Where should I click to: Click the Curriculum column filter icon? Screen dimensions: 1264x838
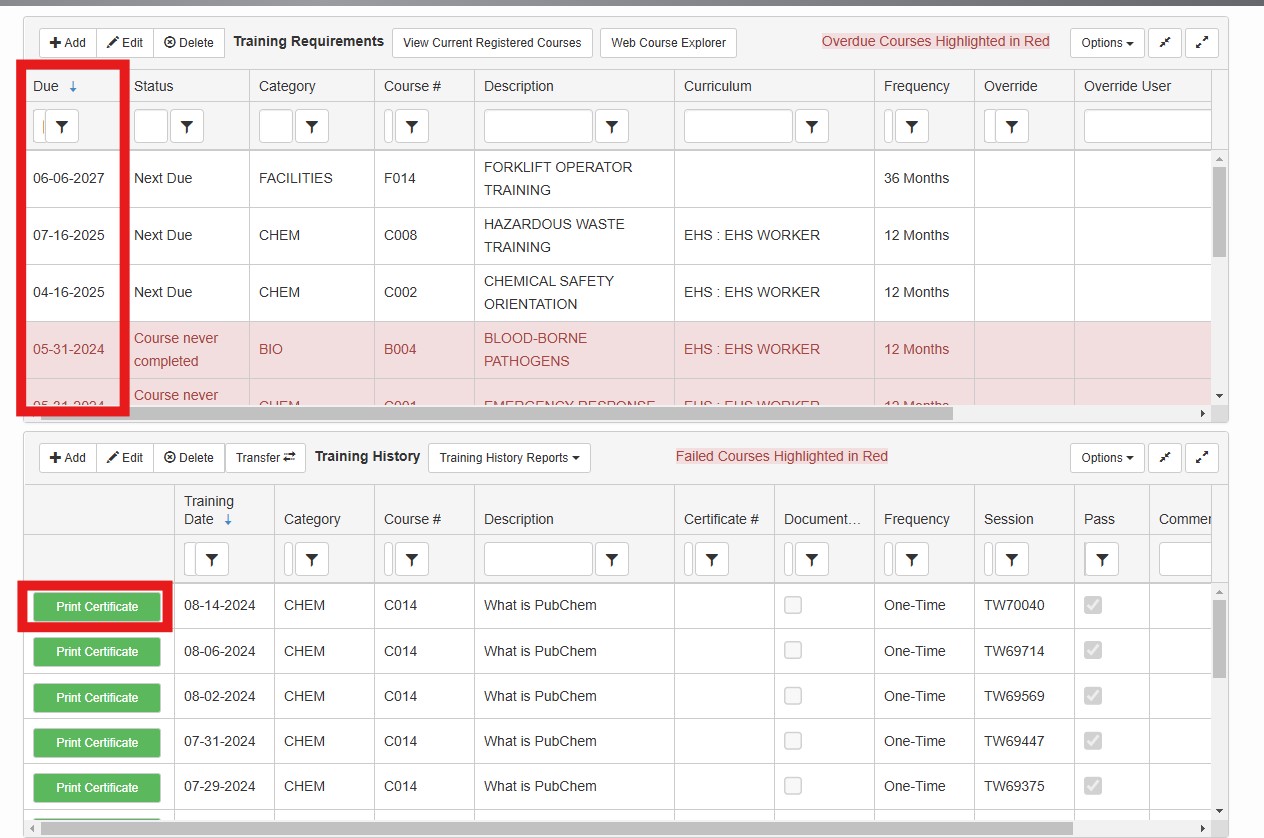coord(811,126)
